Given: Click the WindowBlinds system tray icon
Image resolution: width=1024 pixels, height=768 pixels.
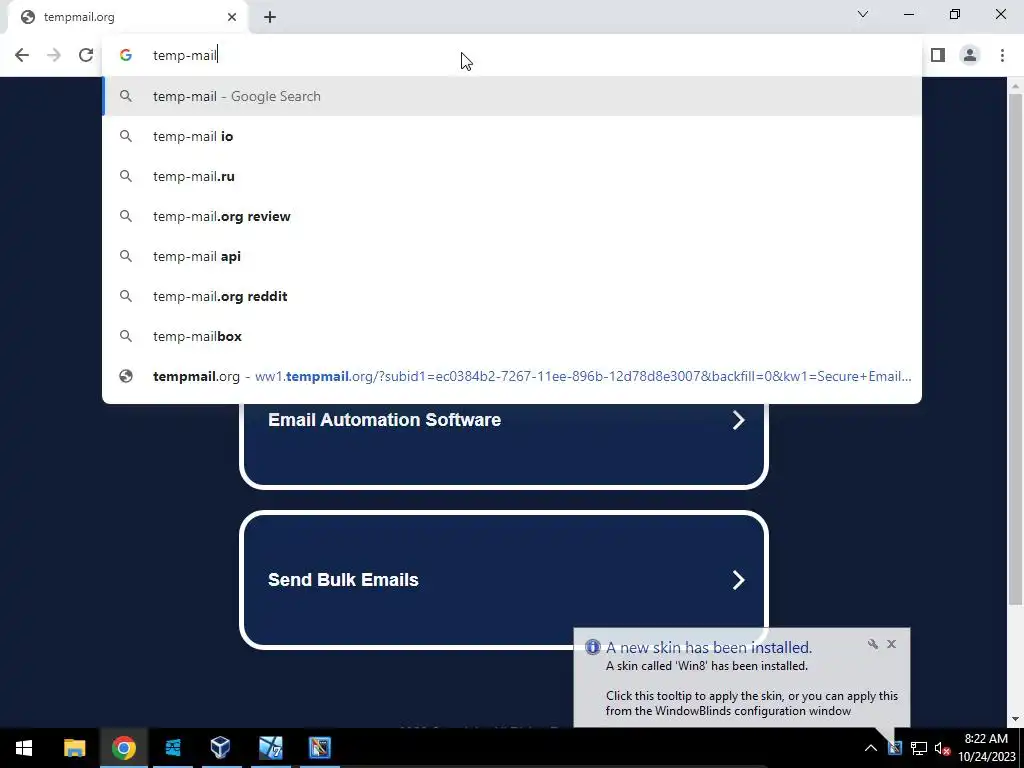Looking at the screenshot, I should pyautogui.click(x=895, y=748).
